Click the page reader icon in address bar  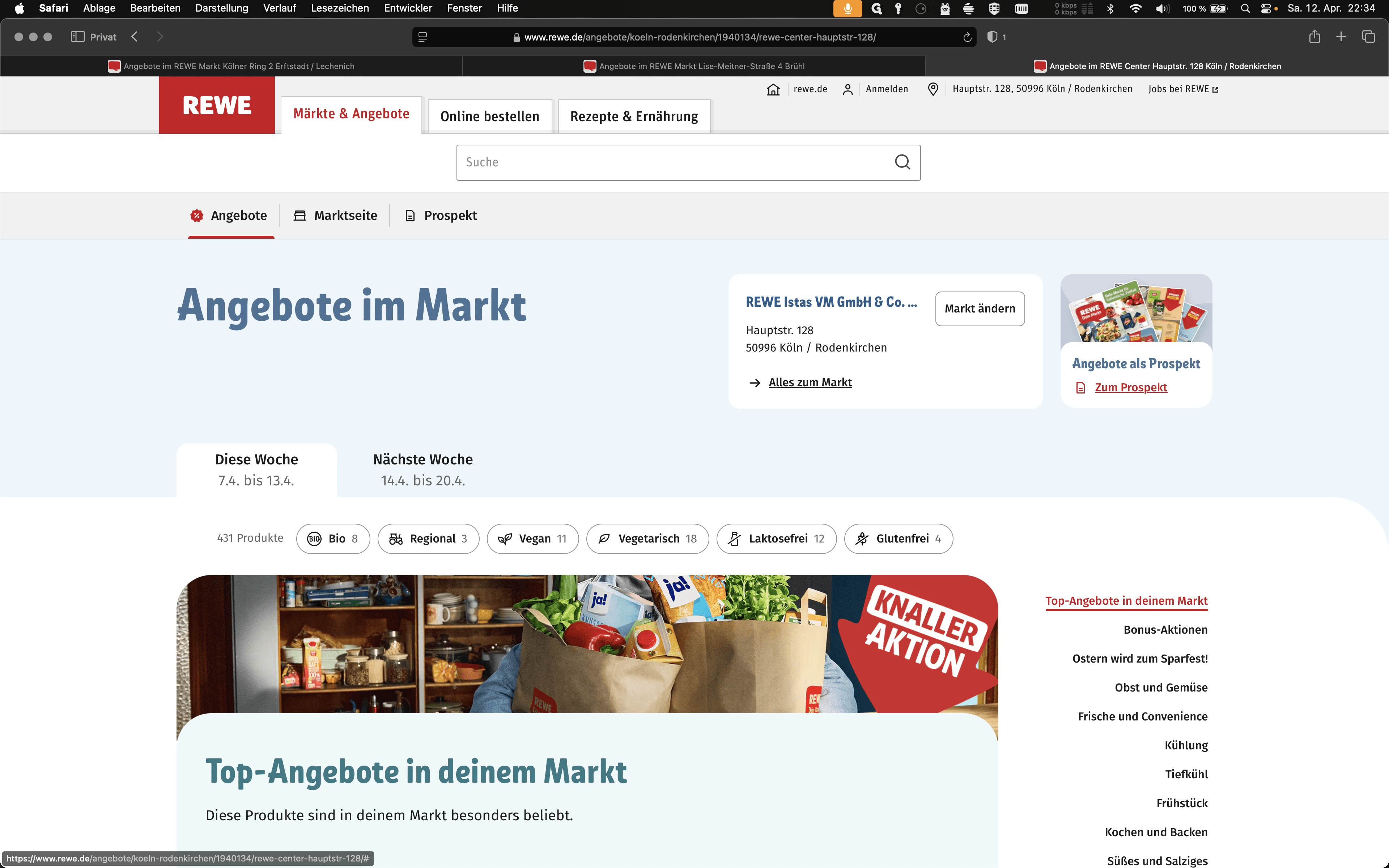point(423,37)
